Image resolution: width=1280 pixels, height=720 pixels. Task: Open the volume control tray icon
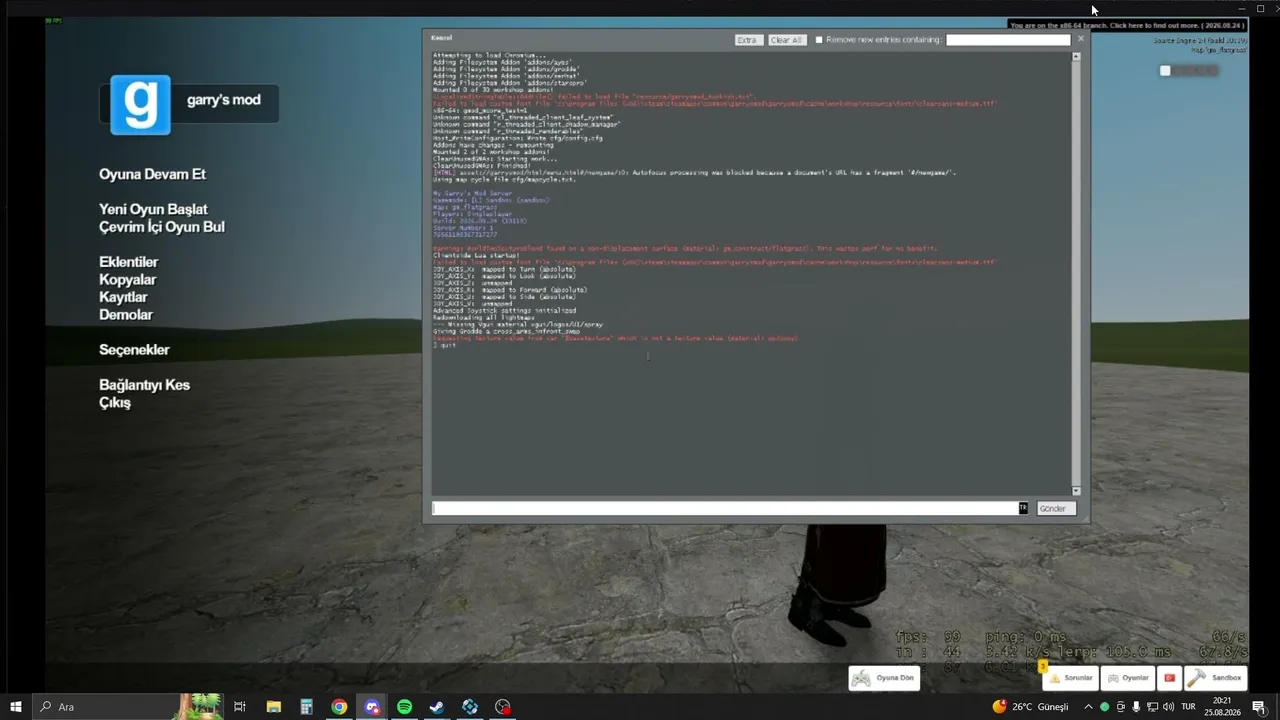[1168, 707]
